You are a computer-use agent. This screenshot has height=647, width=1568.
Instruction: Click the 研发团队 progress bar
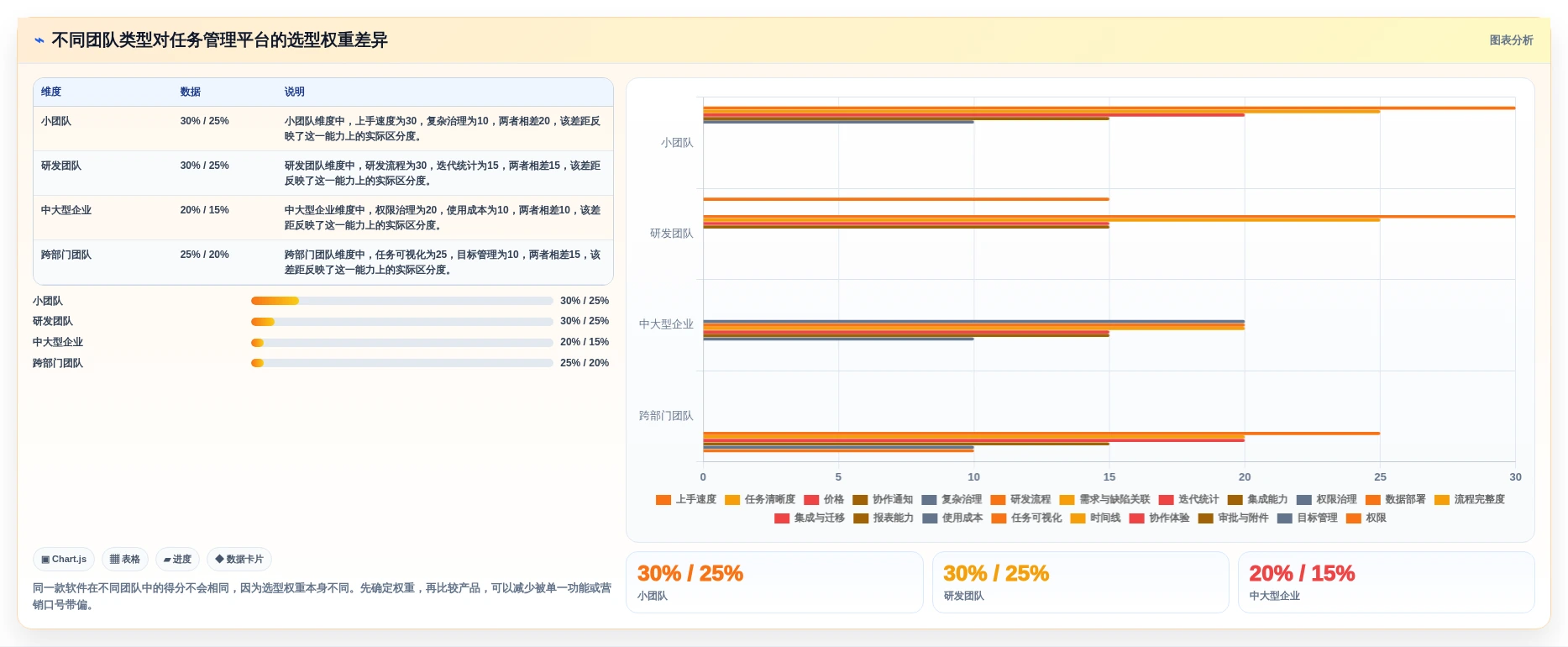point(402,322)
